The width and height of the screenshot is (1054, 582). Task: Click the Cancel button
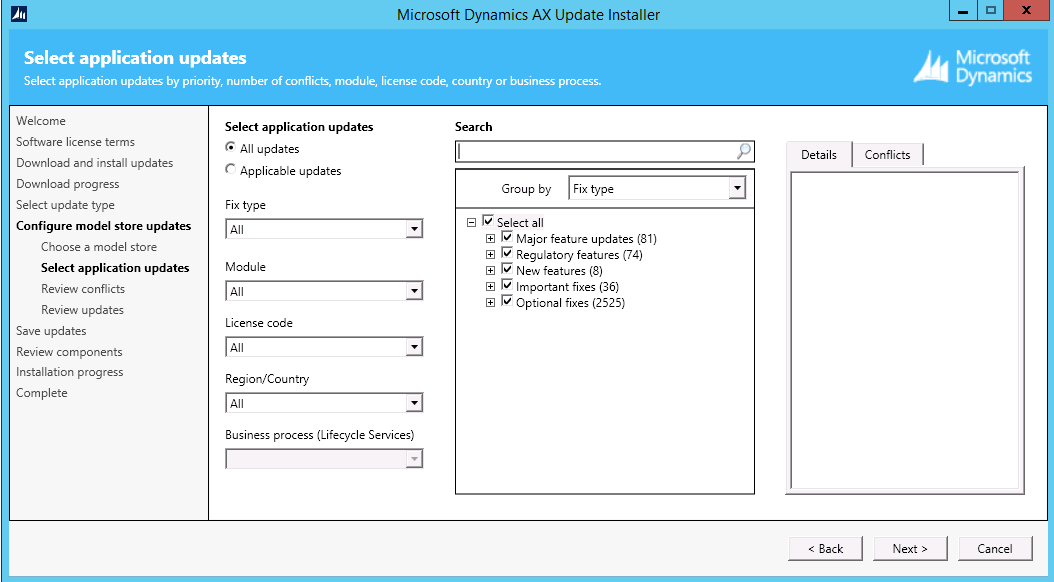pos(995,548)
